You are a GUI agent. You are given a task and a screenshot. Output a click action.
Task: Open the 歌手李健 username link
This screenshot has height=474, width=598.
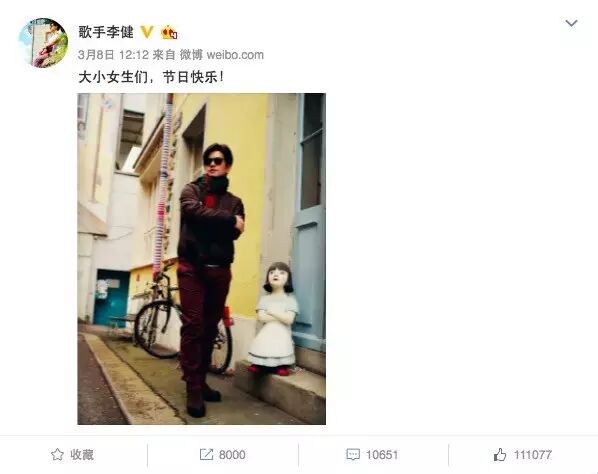[x=106, y=32]
